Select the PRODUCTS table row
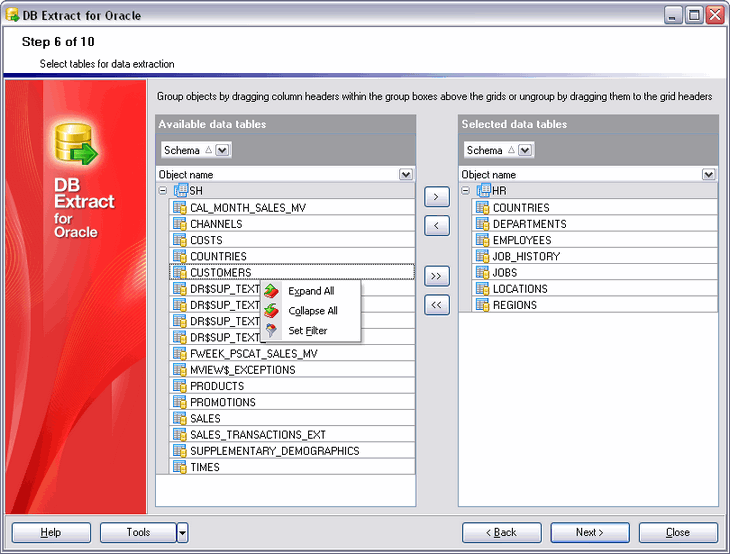The image size is (730, 554). (x=292, y=385)
